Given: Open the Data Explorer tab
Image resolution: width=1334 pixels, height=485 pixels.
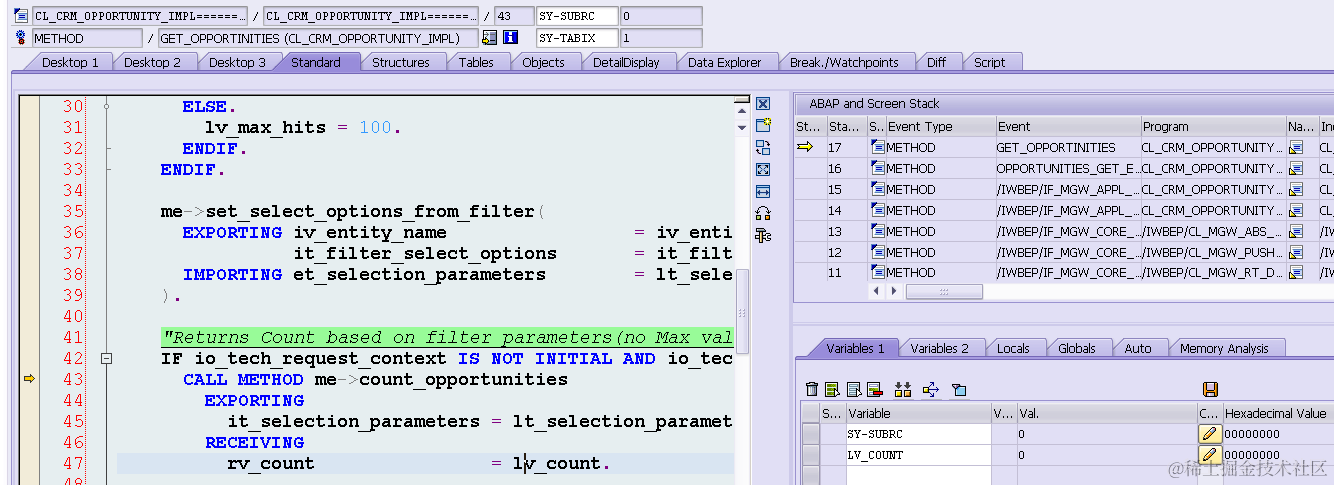Looking at the screenshot, I should pyautogui.click(x=725, y=62).
